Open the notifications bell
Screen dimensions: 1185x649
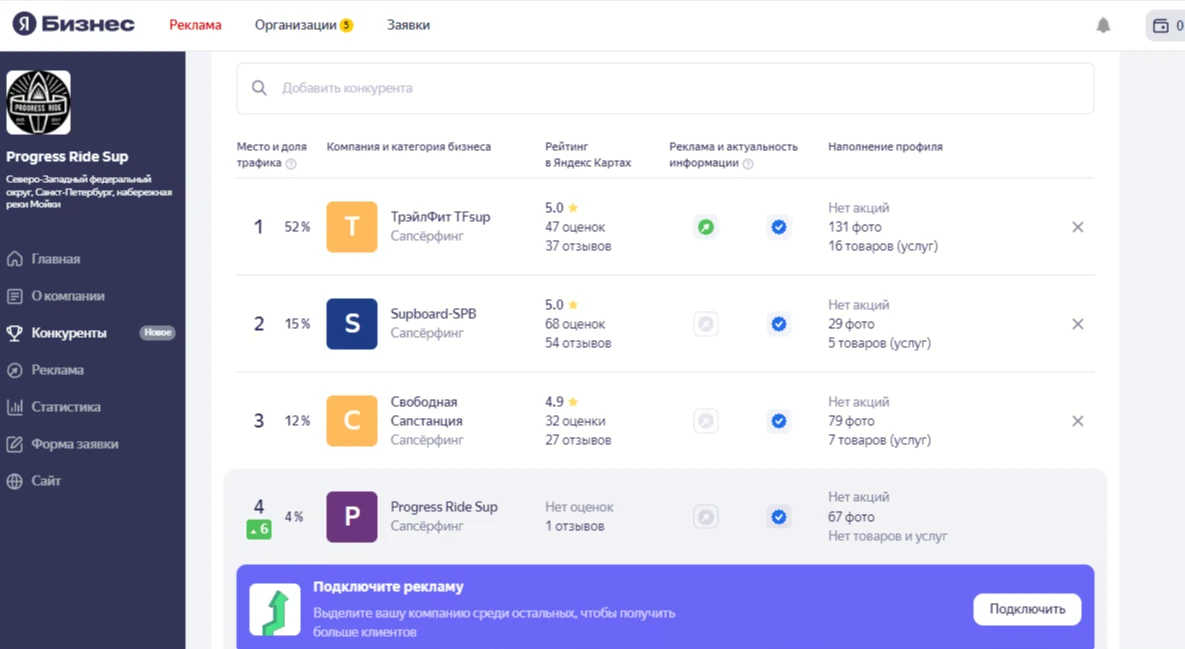click(1103, 25)
